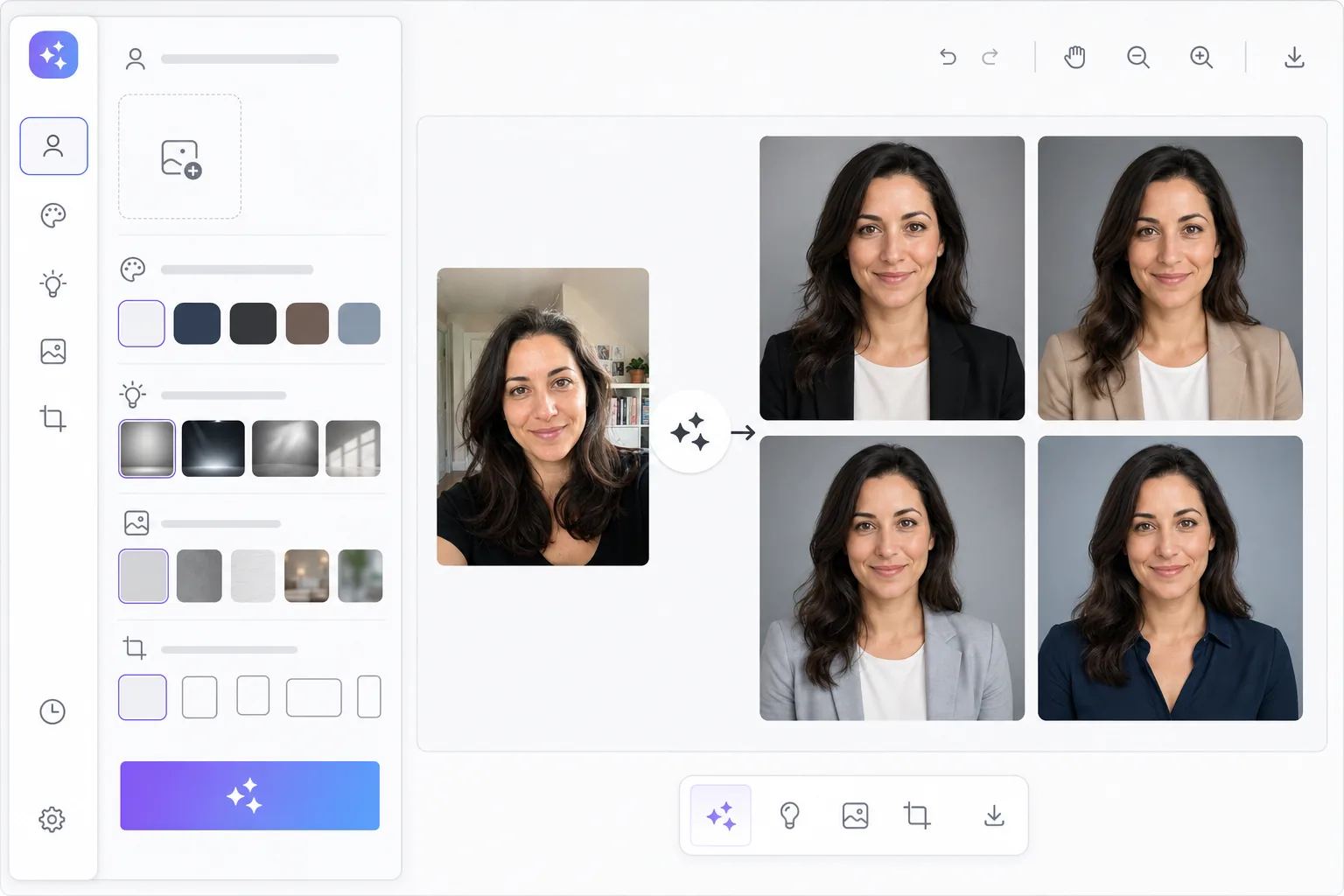1344x896 pixels.
Task: Pick the blurred green plant background
Action: [360, 576]
